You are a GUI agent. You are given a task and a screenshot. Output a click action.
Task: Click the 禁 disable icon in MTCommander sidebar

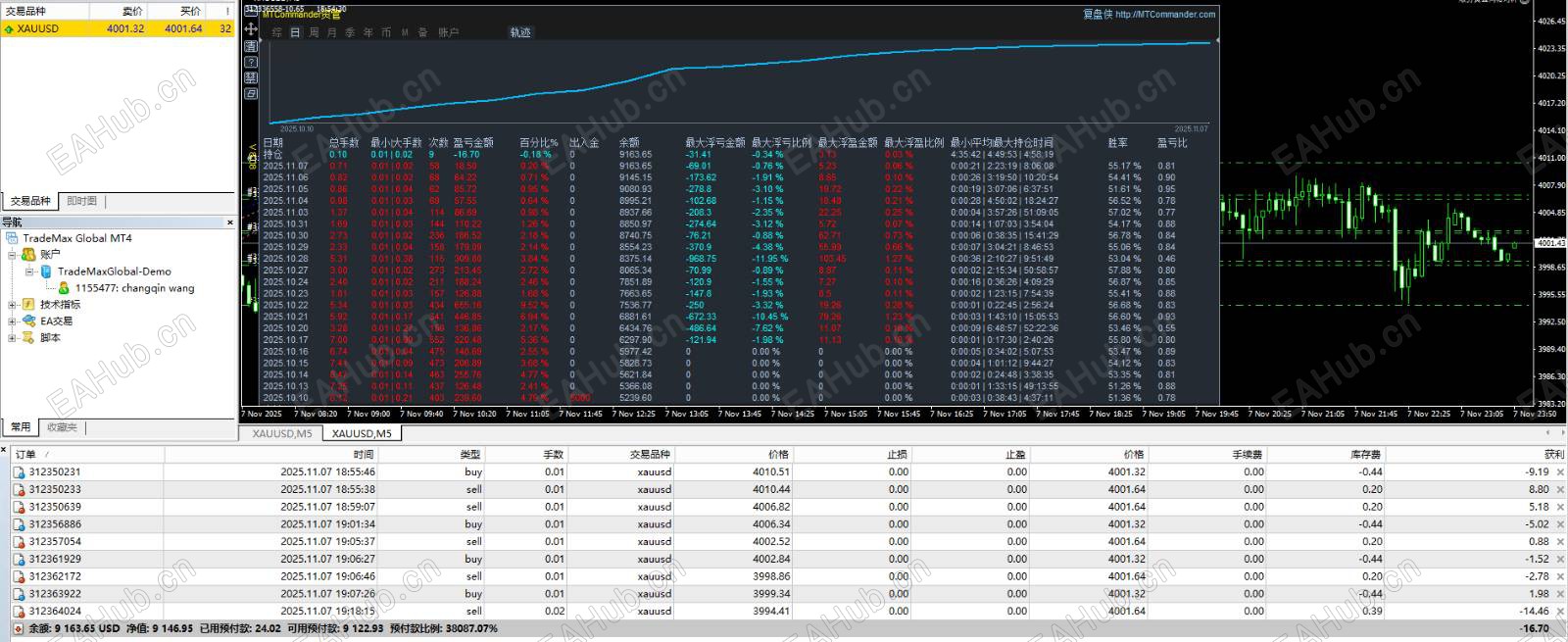(x=251, y=77)
